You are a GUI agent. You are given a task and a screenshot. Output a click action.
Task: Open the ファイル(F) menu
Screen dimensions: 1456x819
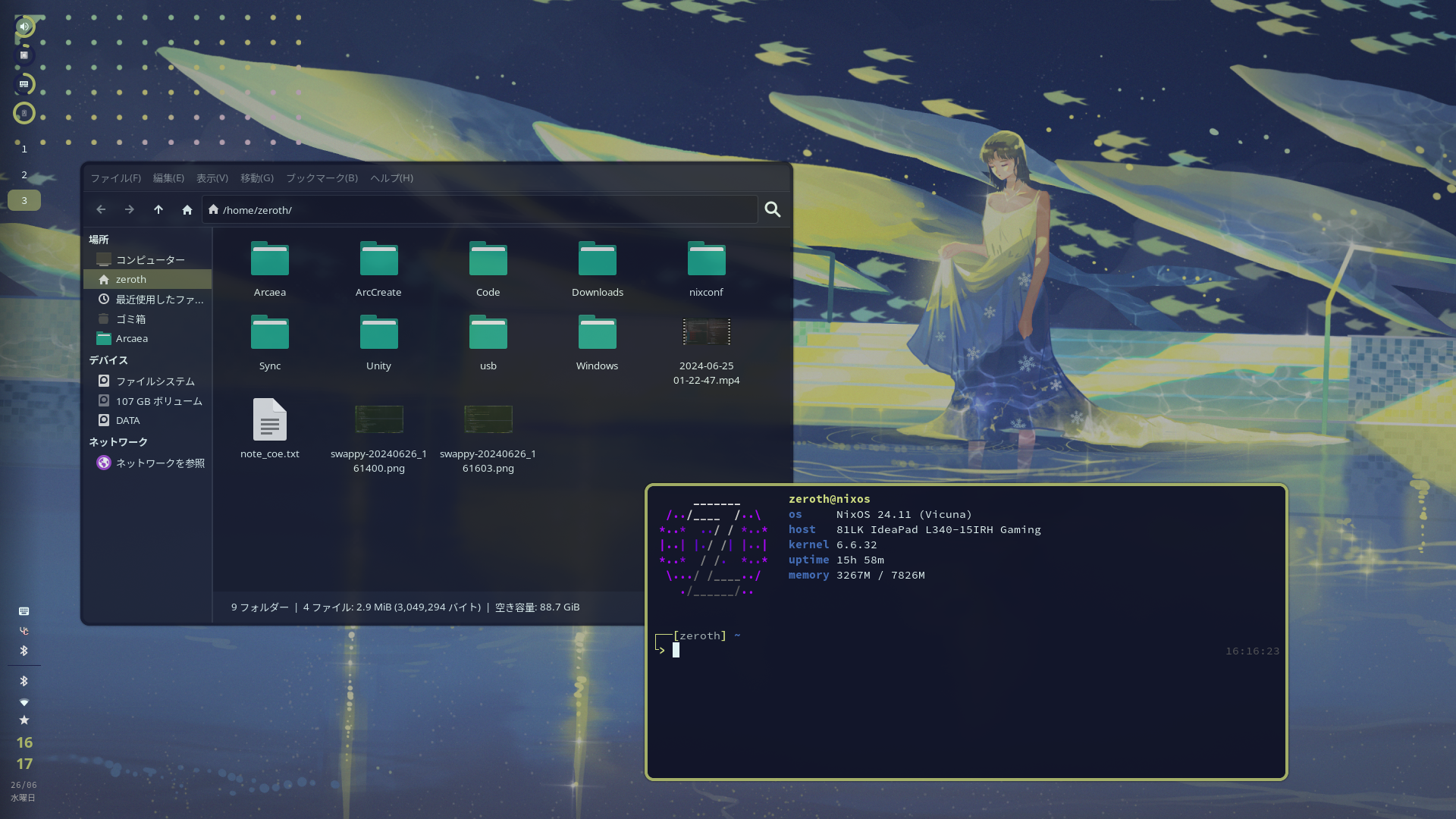115,178
